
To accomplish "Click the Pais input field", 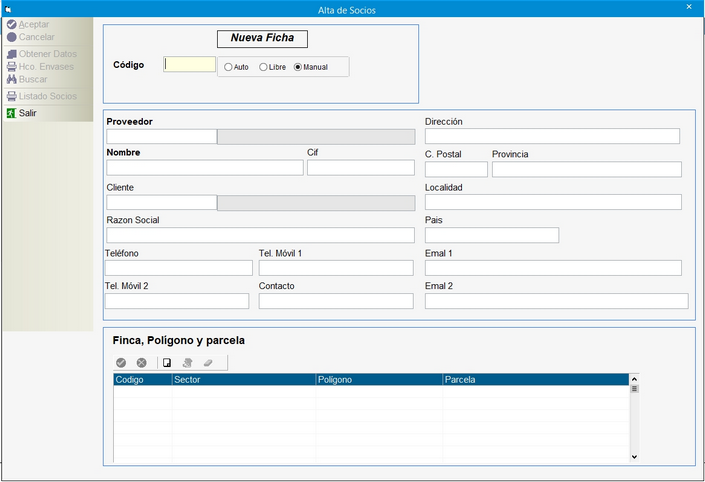I will 492,235.
